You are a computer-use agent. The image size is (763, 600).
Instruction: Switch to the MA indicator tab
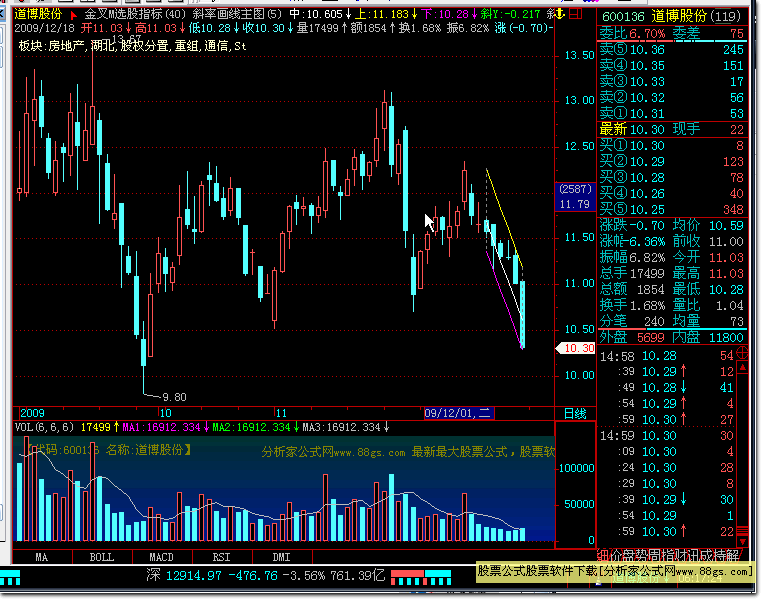pyautogui.click(x=41, y=556)
